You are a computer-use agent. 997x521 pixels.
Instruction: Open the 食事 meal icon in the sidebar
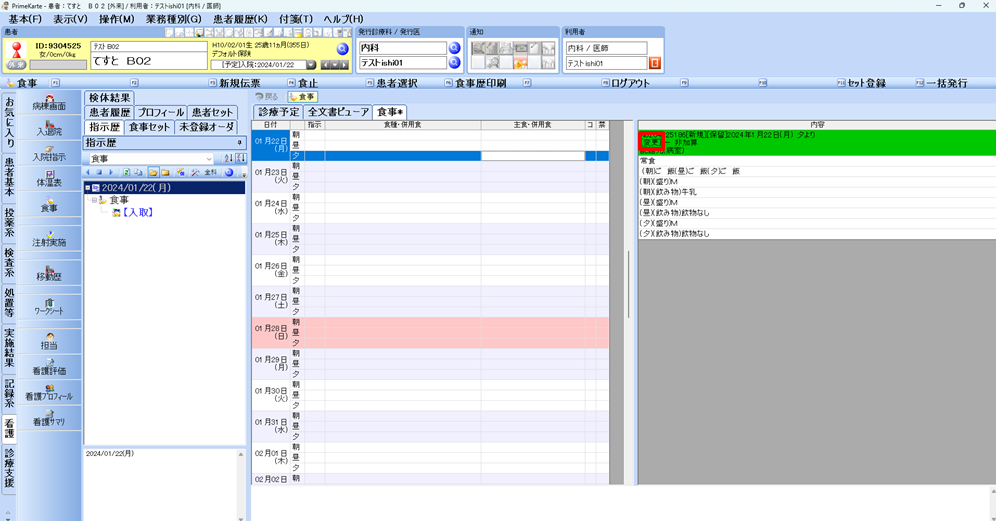click(x=49, y=205)
